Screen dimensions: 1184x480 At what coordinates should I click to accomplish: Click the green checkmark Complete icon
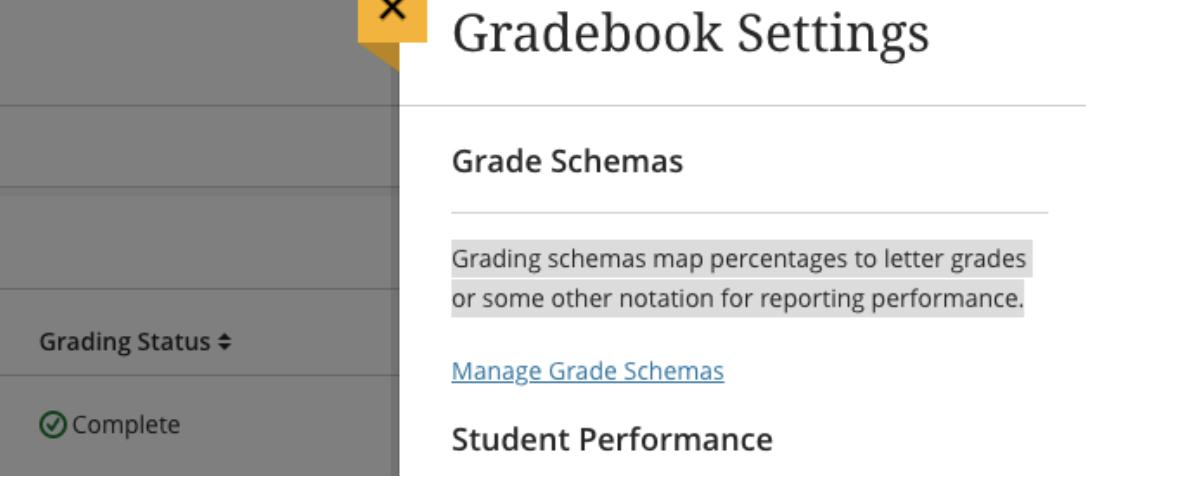click(x=52, y=425)
